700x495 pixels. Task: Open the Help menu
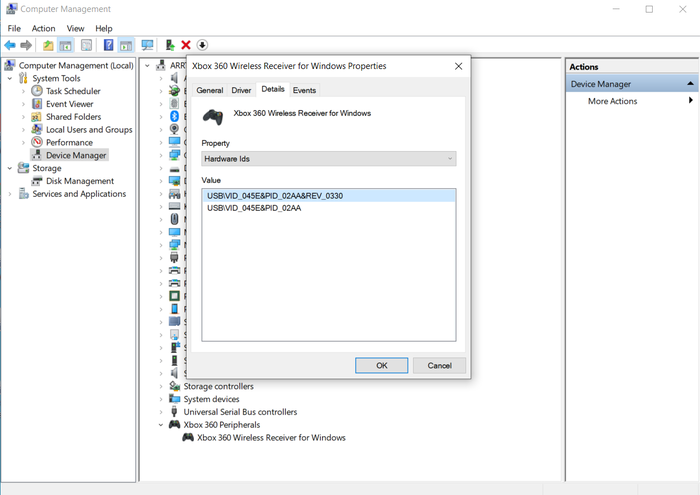pyautogui.click(x=104, y=29)
